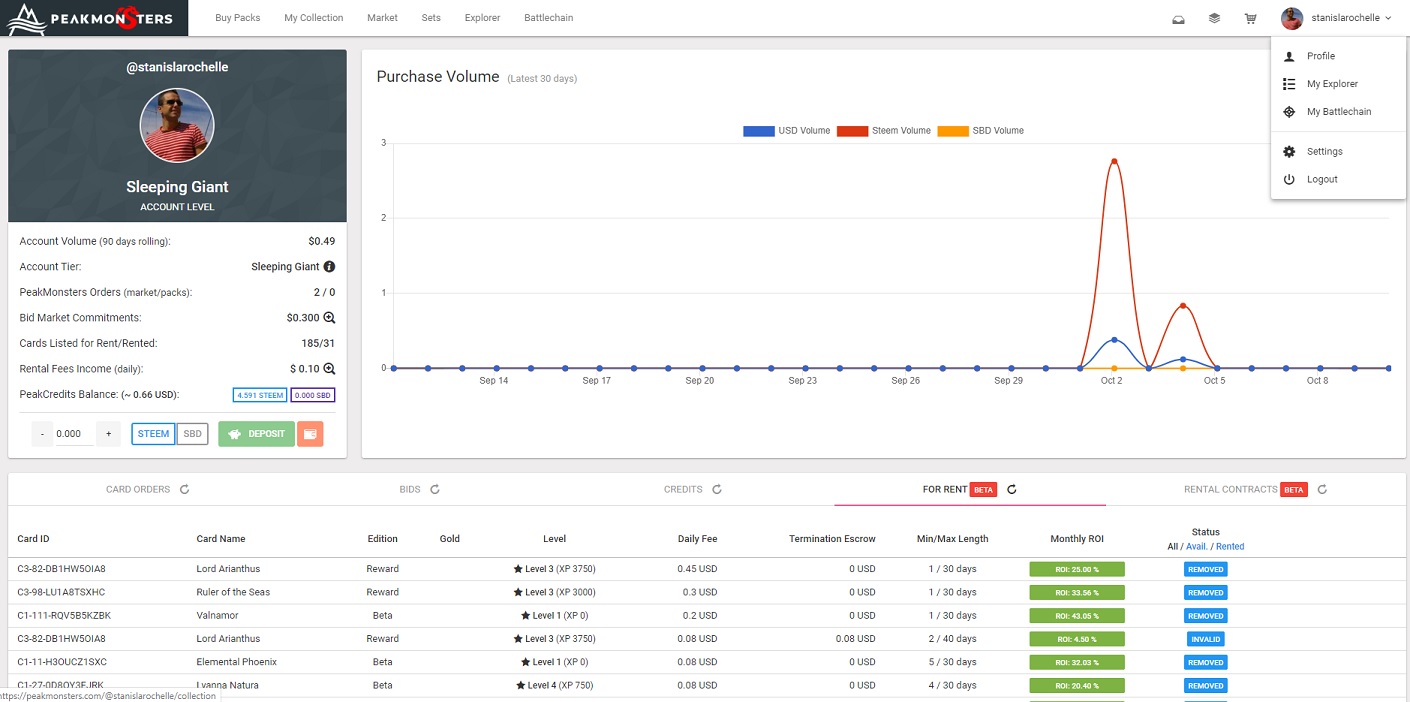Click card name Valnamor

[x=217, y=616]
